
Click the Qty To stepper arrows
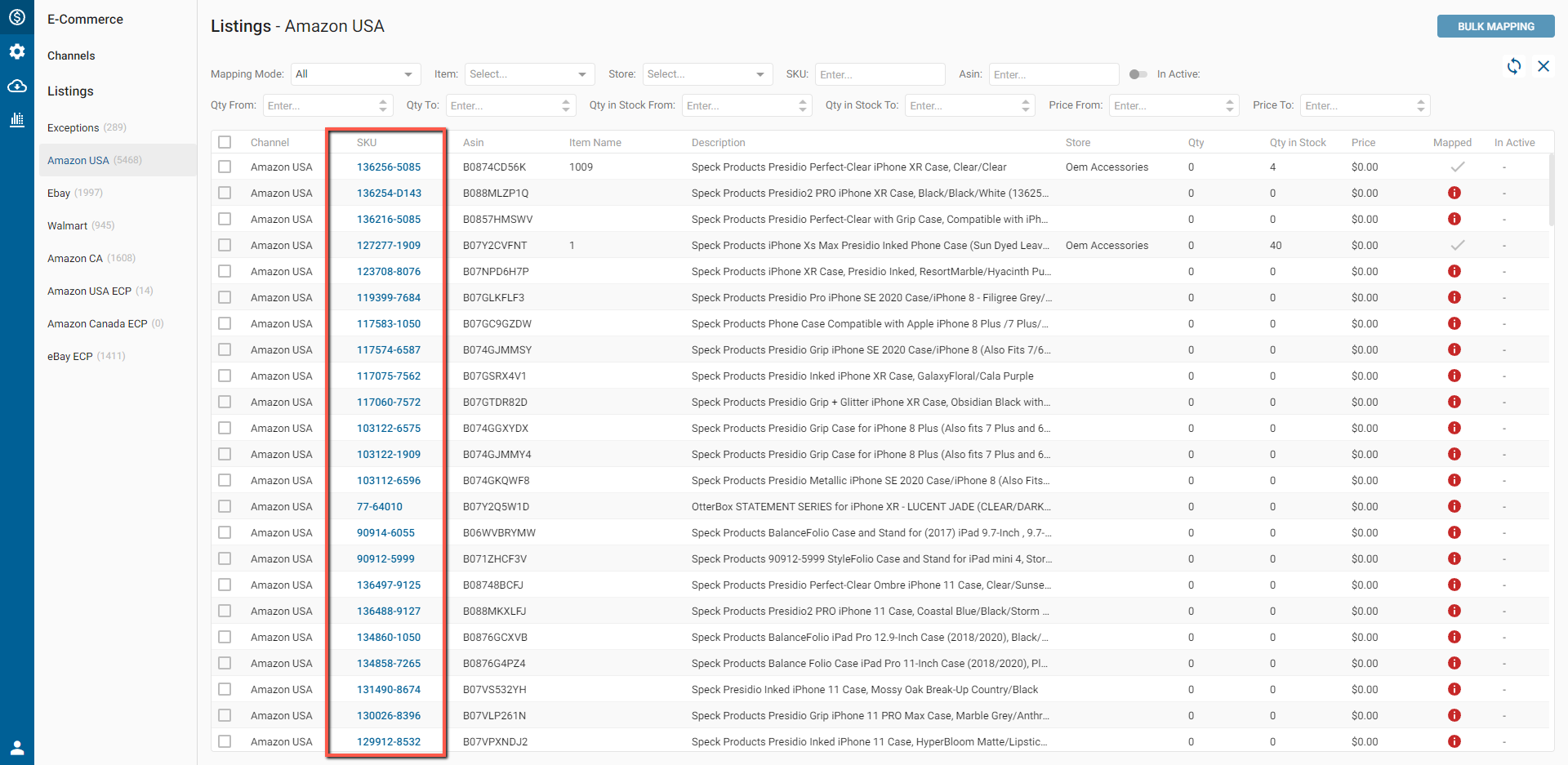(566, 105)
